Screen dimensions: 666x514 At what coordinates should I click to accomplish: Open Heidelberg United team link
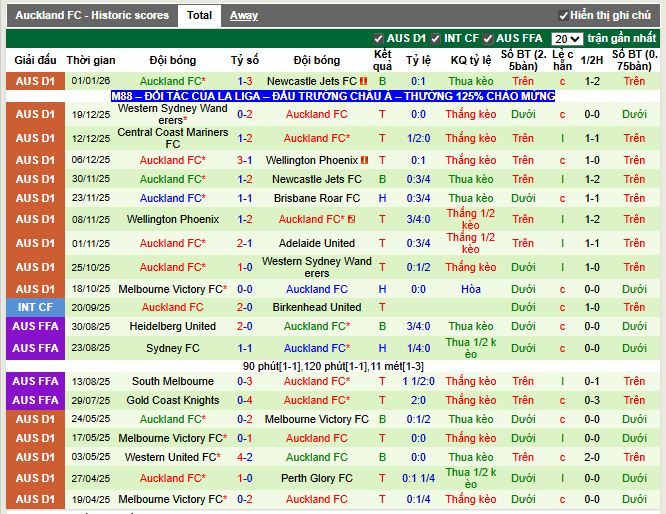pos(172,326)
